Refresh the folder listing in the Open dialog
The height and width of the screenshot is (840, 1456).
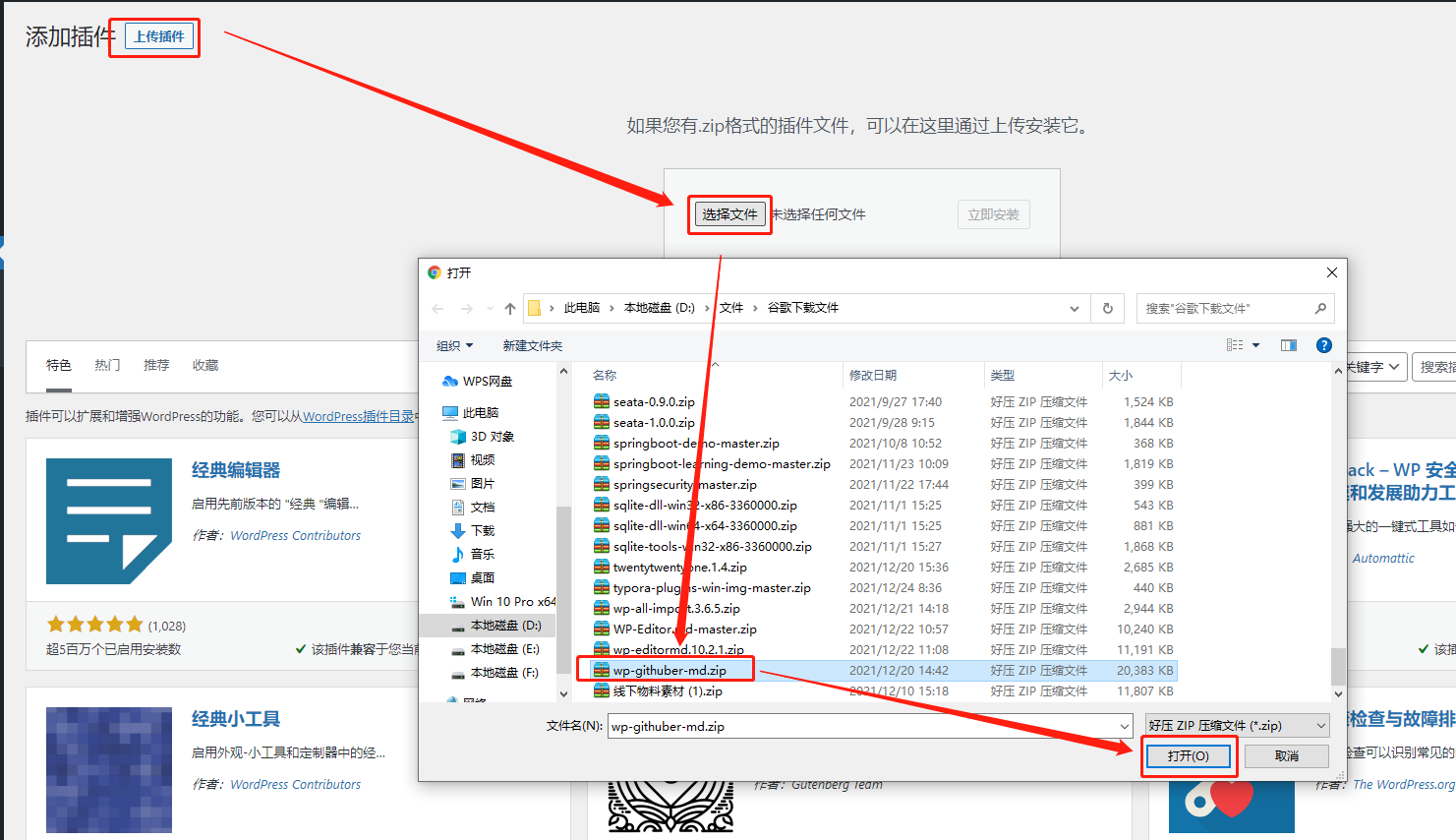(1108, 308)
